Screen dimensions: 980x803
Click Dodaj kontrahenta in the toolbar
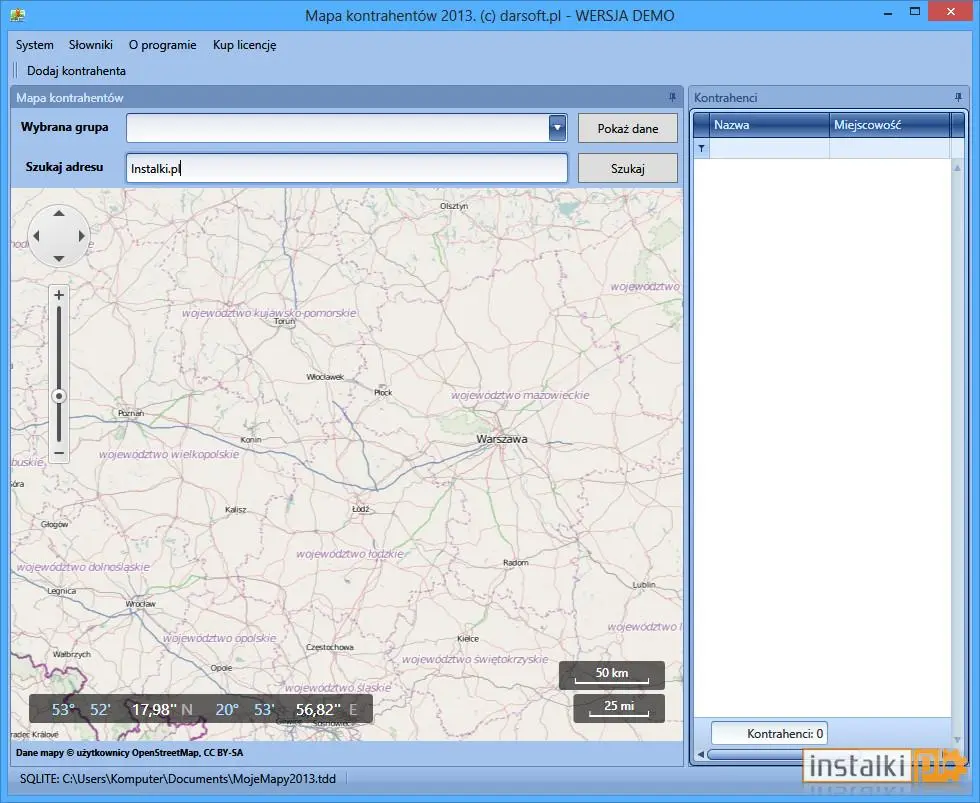76,71
